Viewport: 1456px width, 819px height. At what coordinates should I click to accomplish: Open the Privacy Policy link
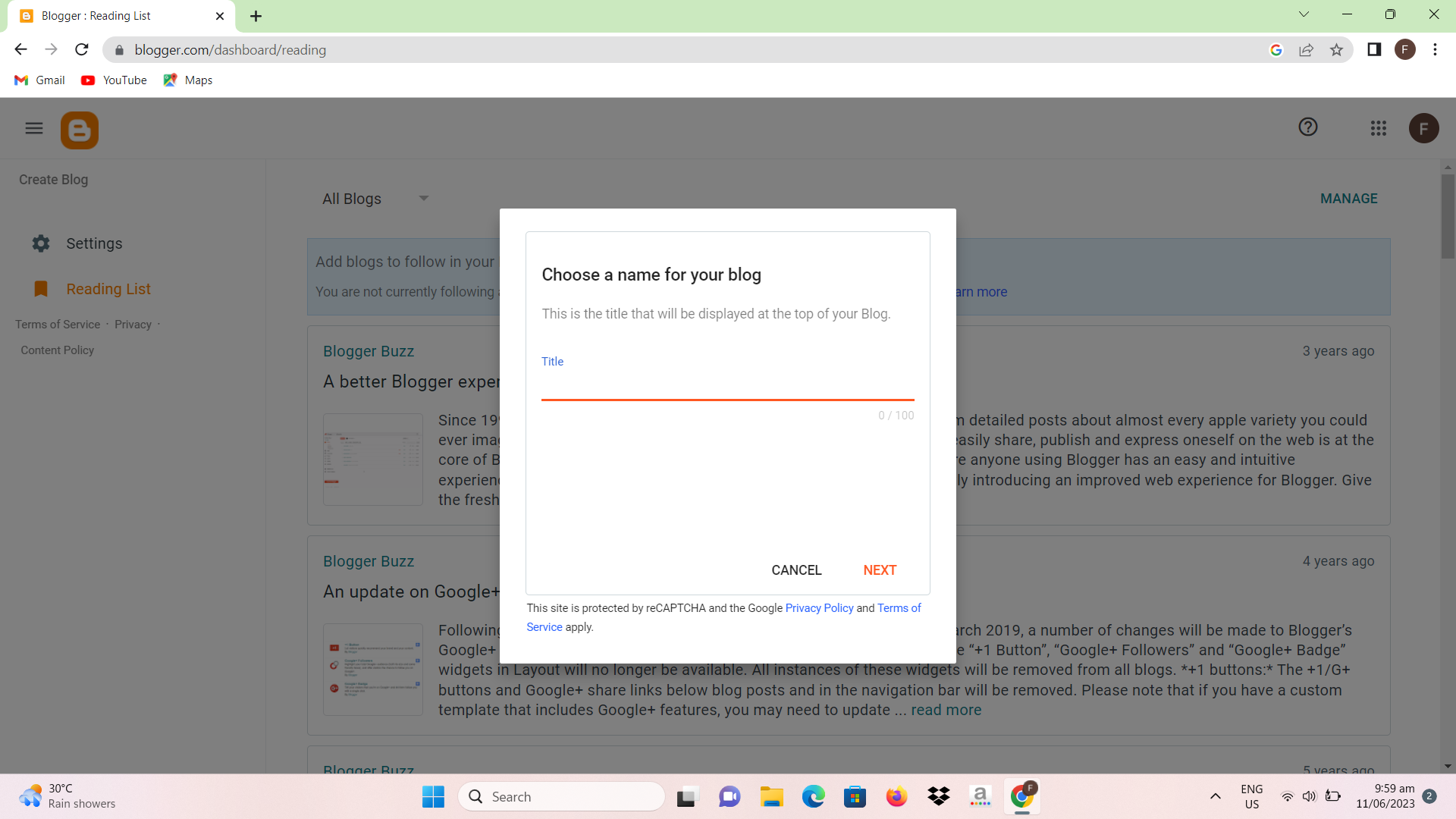(819, 608)
